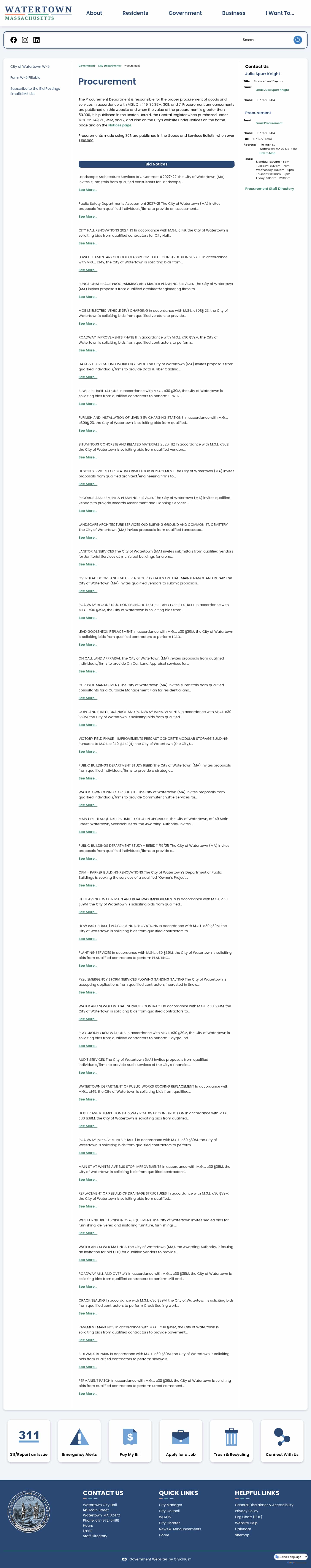Open the Connect With Us icon
The width and height of the screenshot is (311, 1568).
(x=282, y=1437)
